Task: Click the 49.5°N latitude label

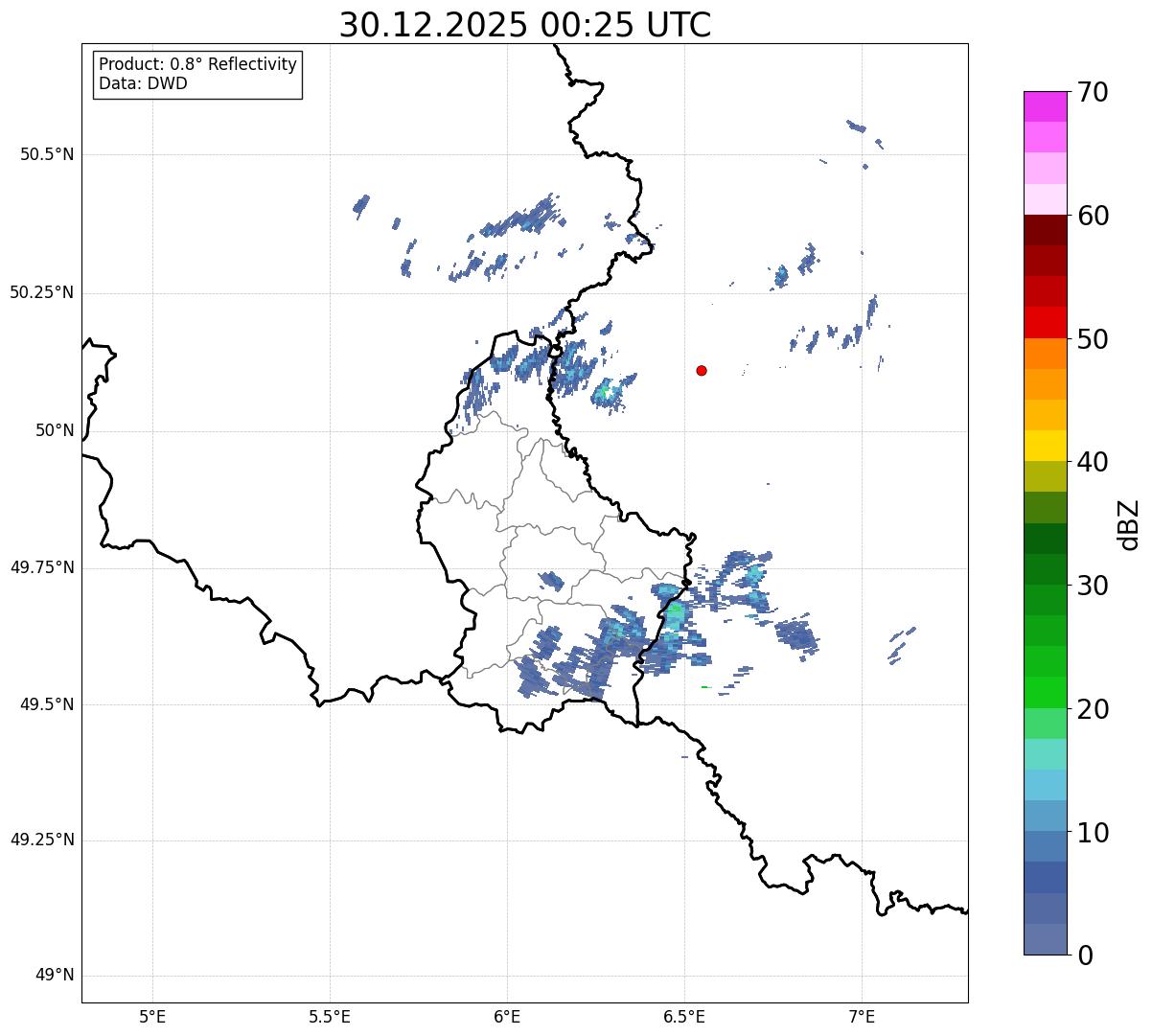Action: [47, 704]
